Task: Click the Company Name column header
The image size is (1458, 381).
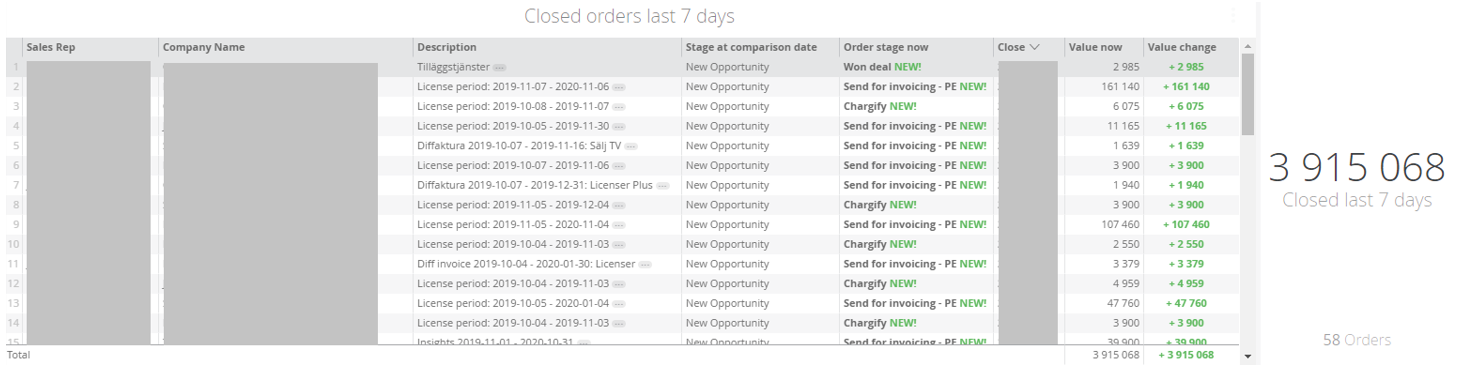Action: tap(203, 47)
